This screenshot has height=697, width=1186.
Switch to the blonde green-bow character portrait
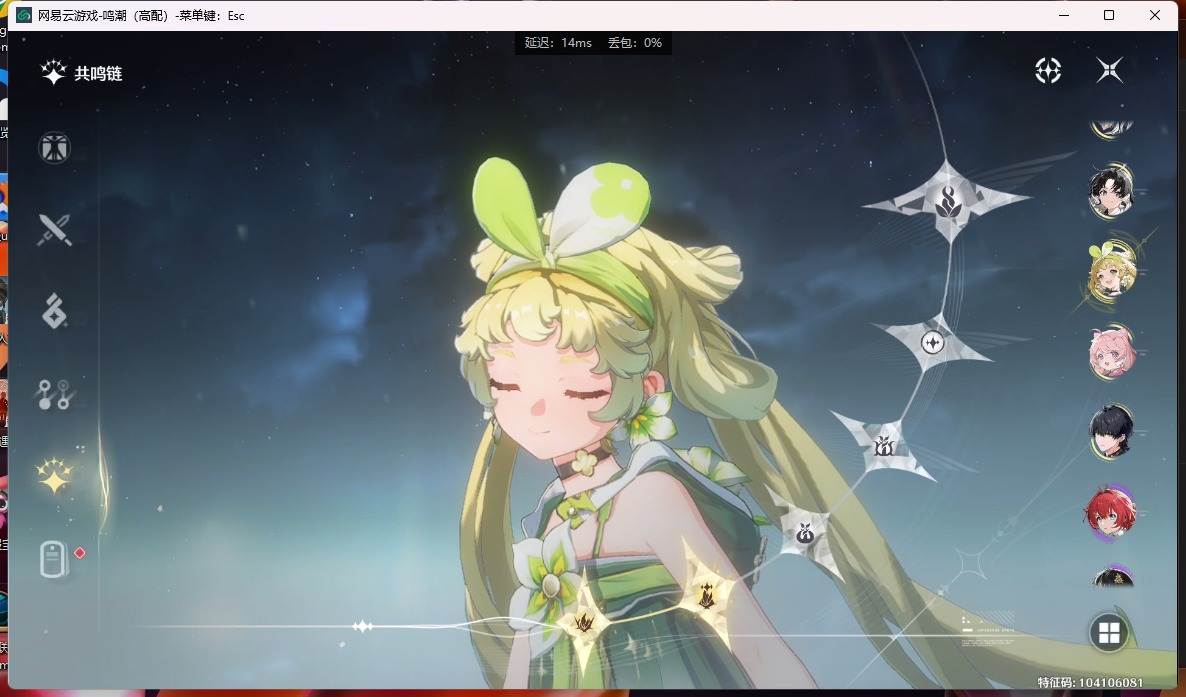tap(1110, 272)
